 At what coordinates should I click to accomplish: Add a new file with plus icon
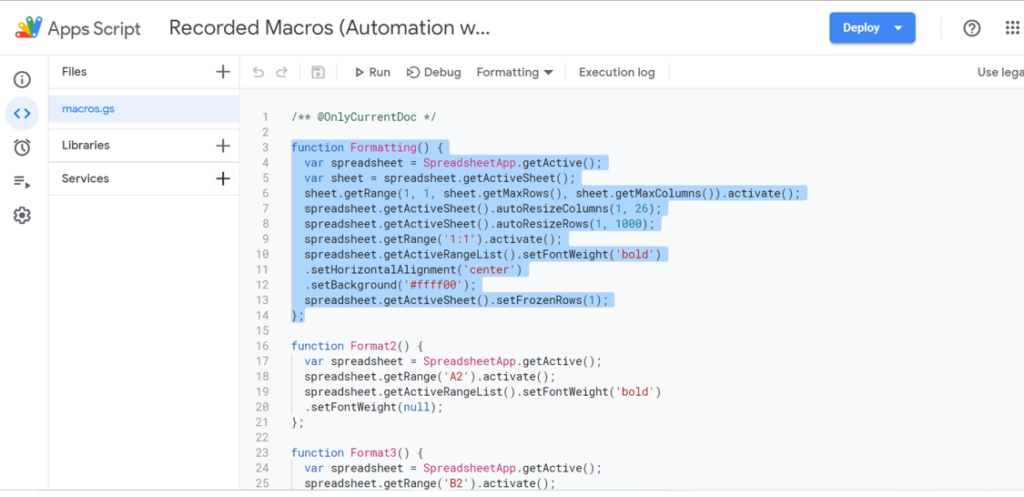click(x=223, y=72)
